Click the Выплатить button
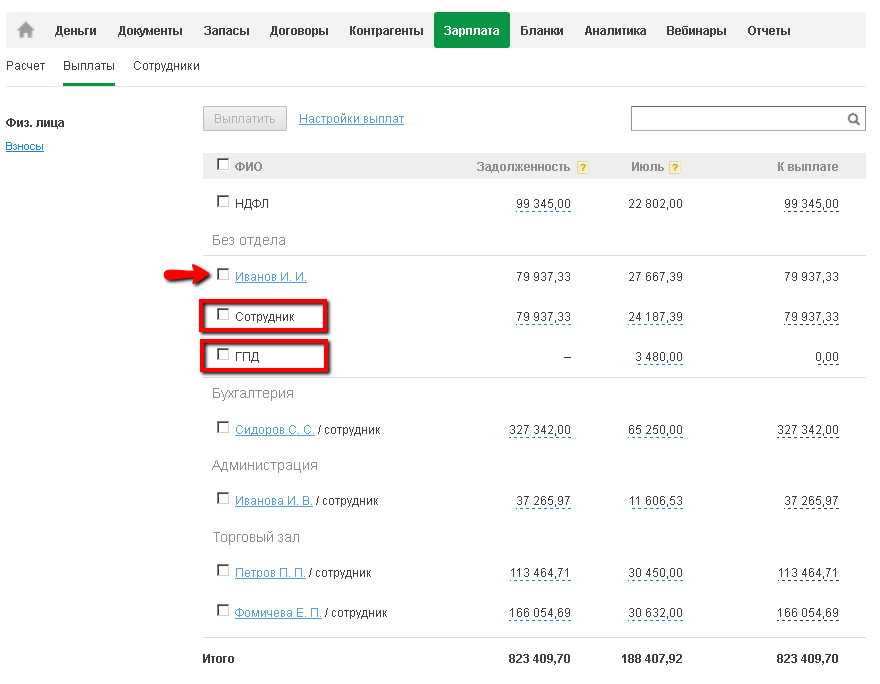The image size is (880, 684). pyautogui.click(x=245, y=119)
